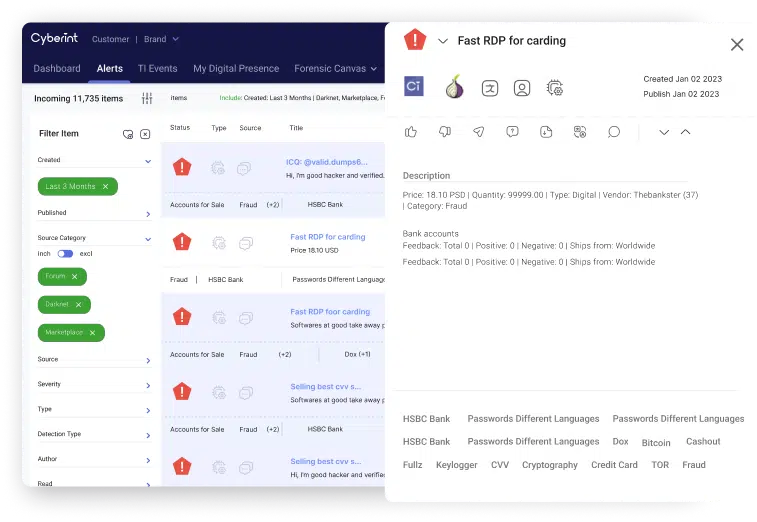Open the first Selling best cvv s... link
Image resolution: width=757 pixels, height=522 pixels.
[x=325, y=386]
